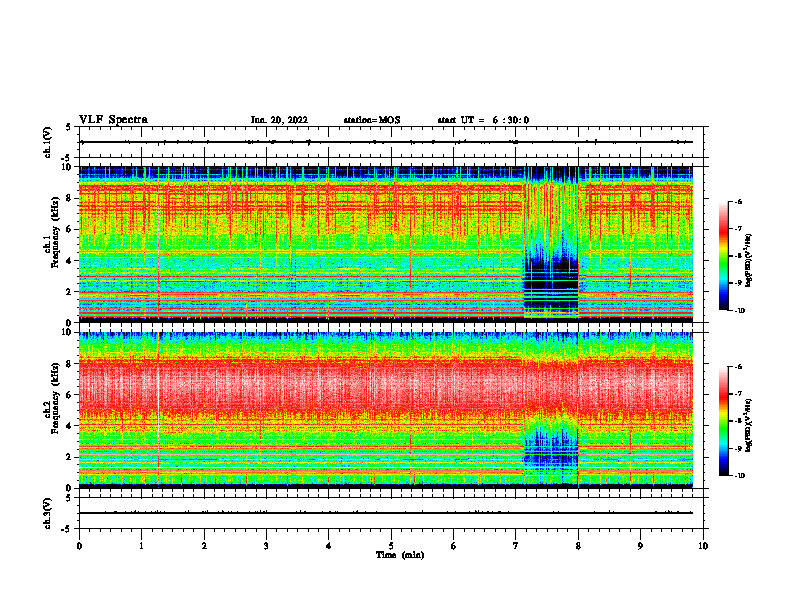Click the ch.3 voltage waveform trace
This screenshot has width=792, height=612.
coord(386,513)
